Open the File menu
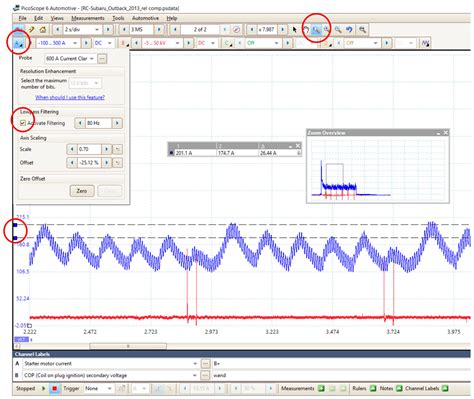Screen dimensions: 474x399 click(23, 18)
